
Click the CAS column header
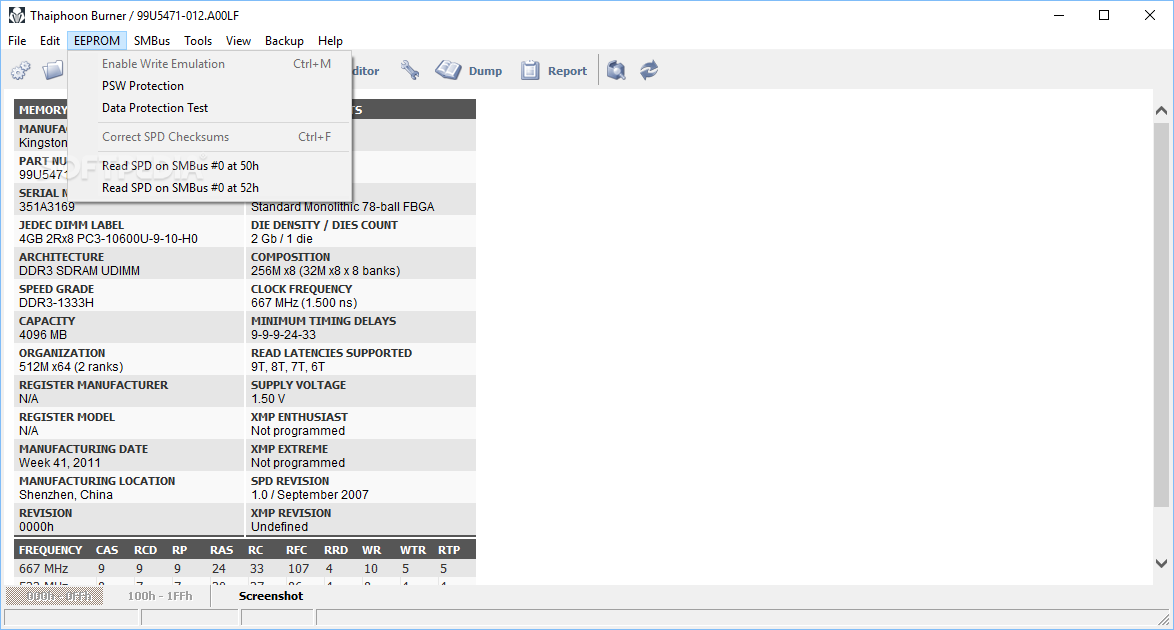coord(107,550)
